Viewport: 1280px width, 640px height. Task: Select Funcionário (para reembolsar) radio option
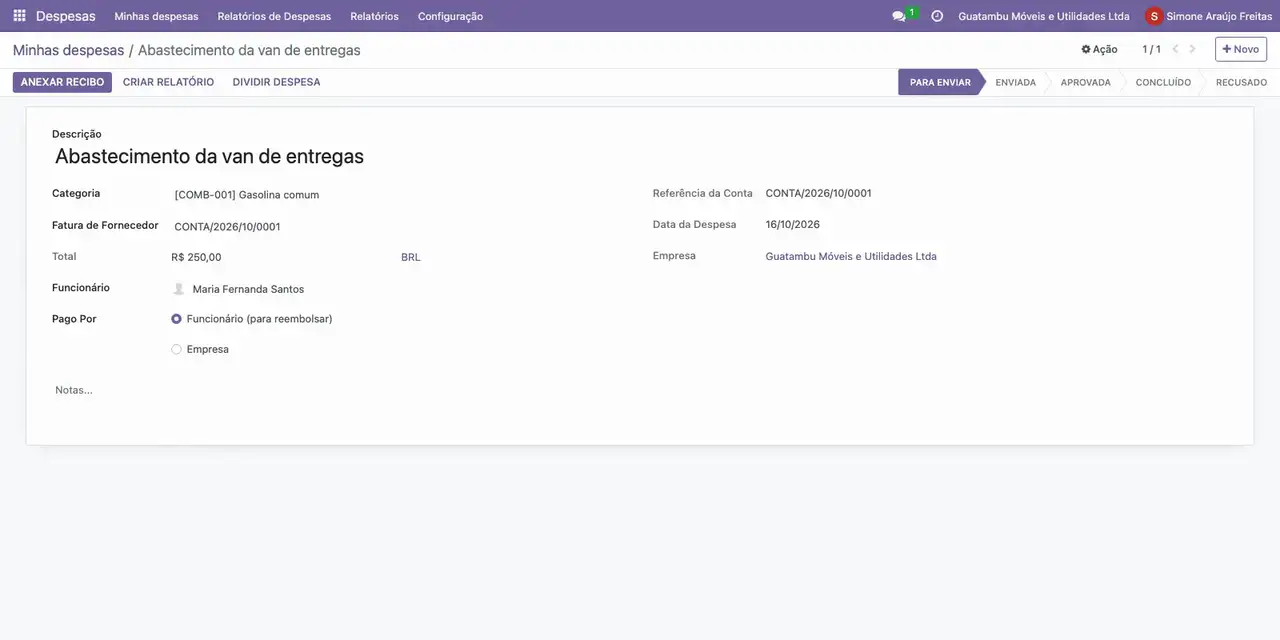coord(177,319)
